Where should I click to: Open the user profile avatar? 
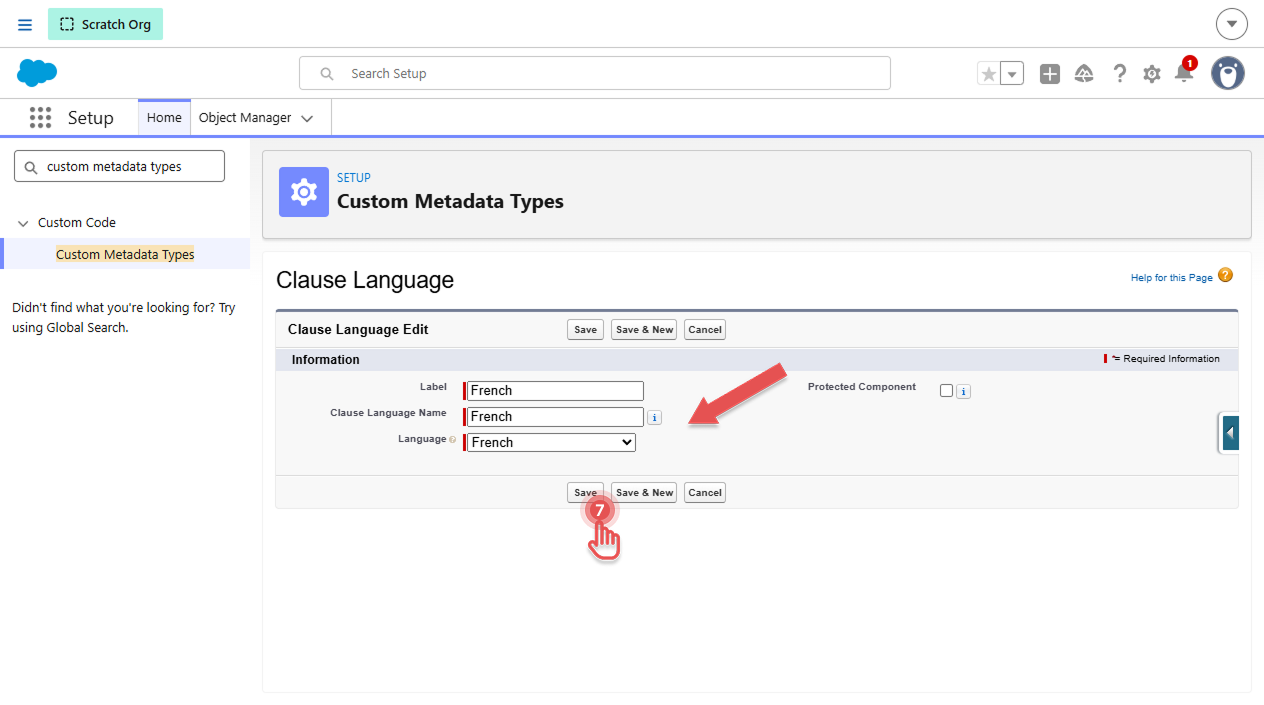tap(1228, 73)
